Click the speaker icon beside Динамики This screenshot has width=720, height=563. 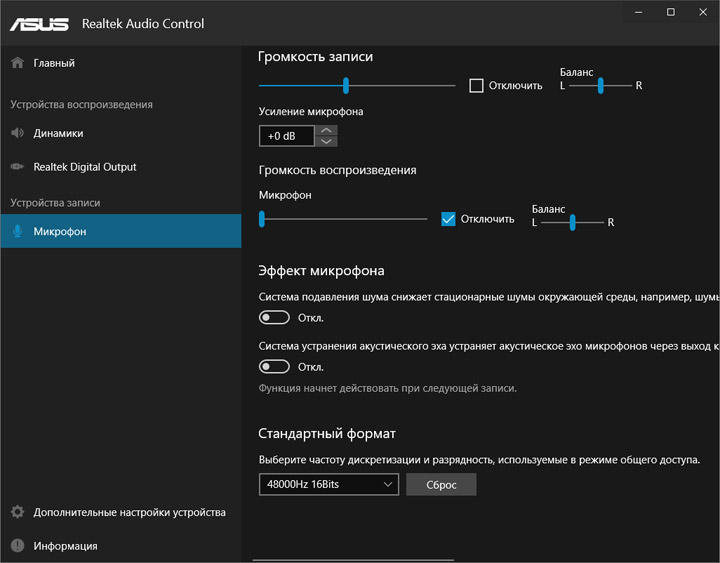point(17,133)
